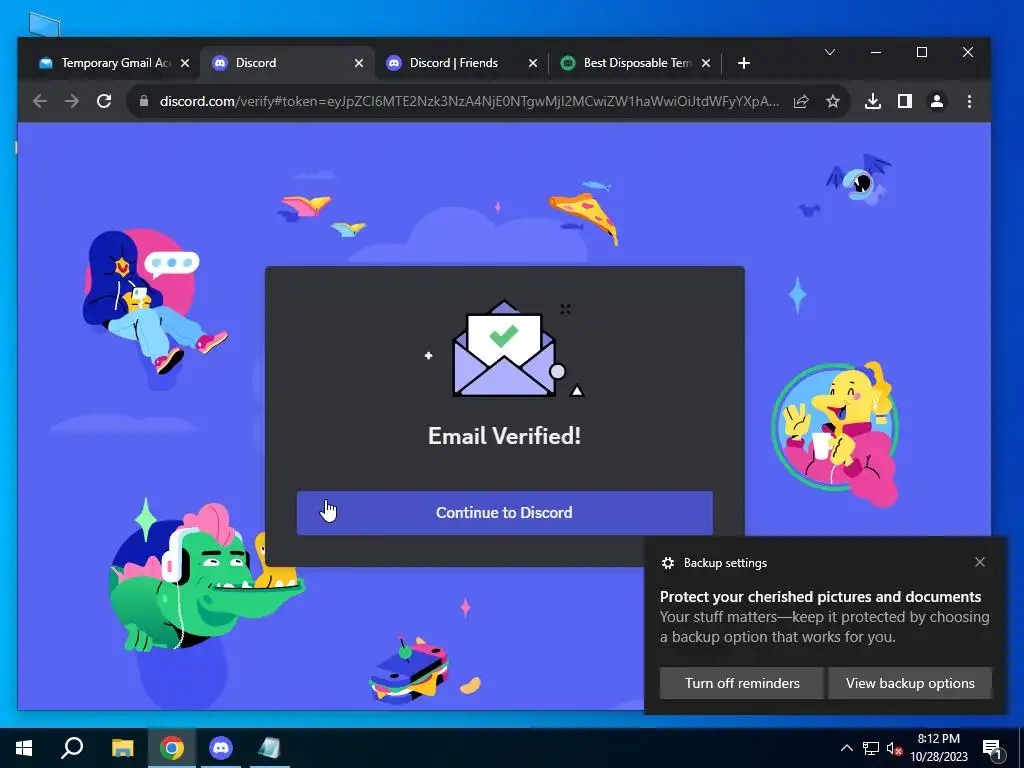
Task: Open the Discord app from taskbar
Action: (221, 748)
